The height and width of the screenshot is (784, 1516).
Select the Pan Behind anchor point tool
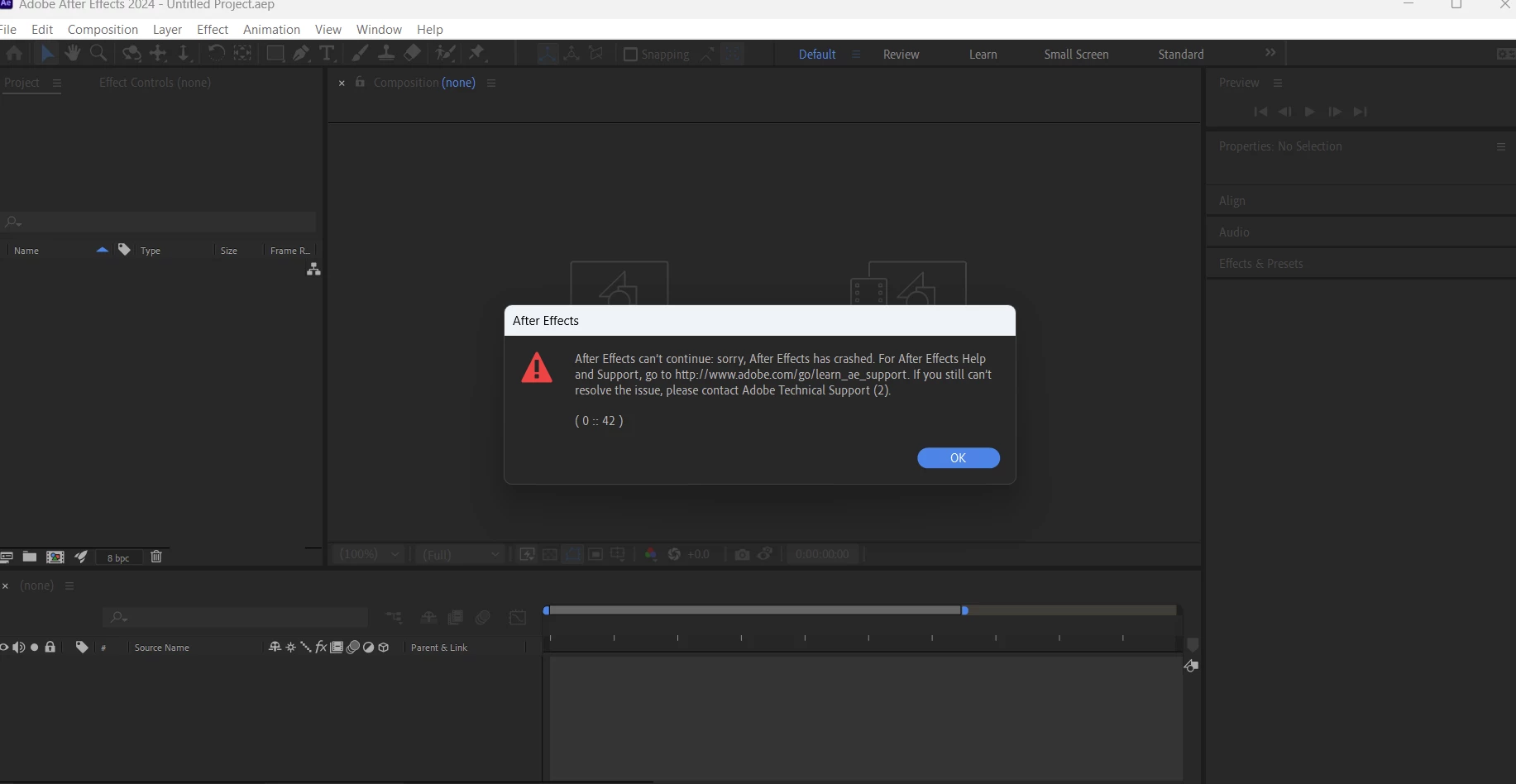pos(242,54)
